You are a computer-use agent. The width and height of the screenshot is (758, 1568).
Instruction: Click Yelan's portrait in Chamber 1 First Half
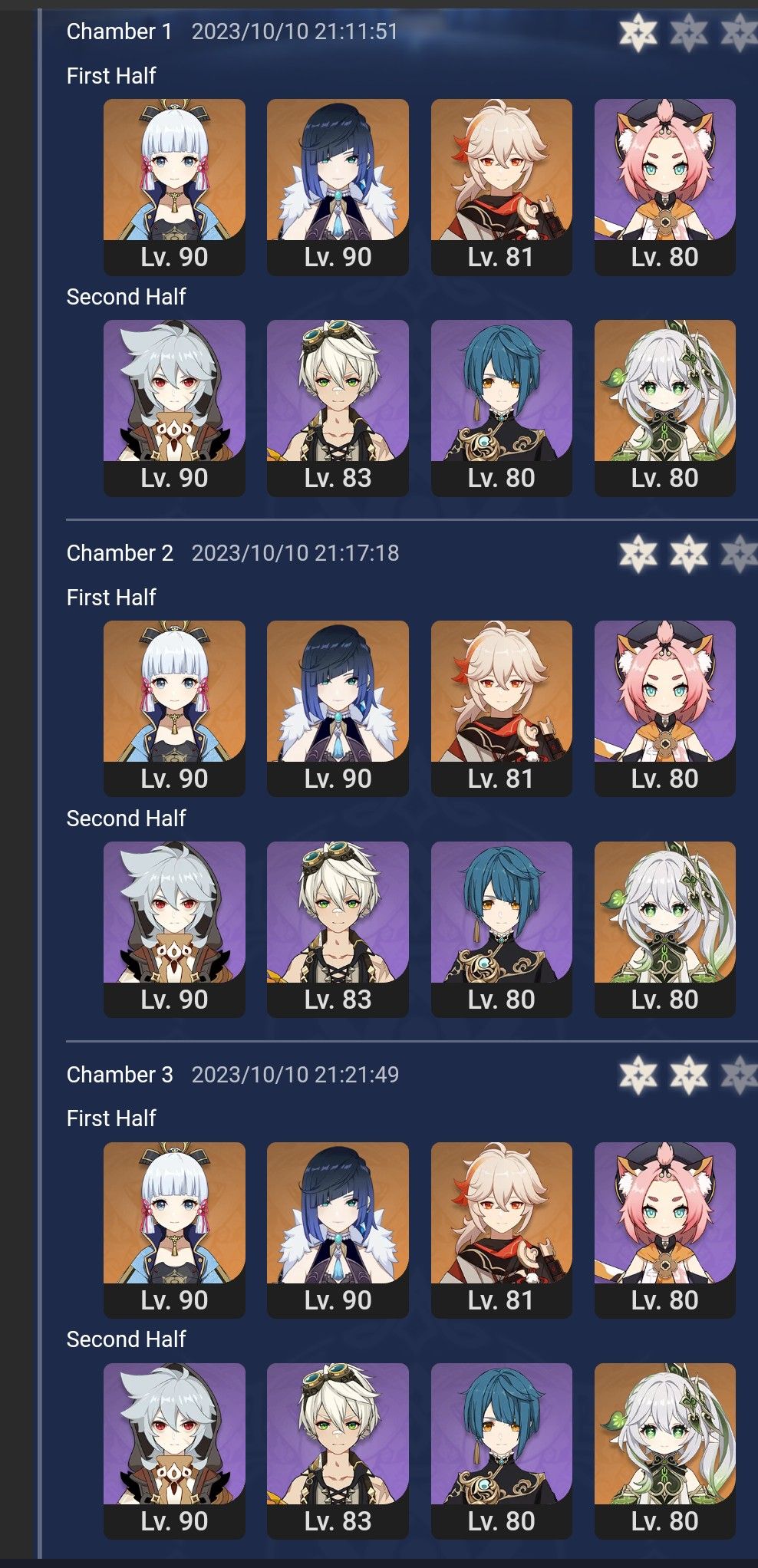tap(338, 187)
